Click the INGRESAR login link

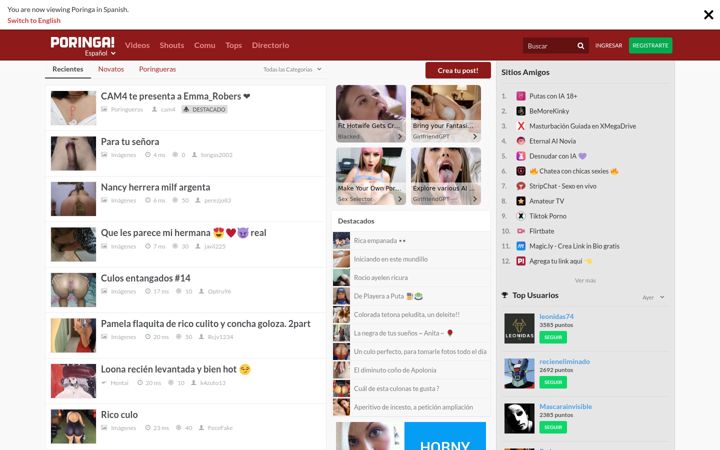tap(608, 45)
